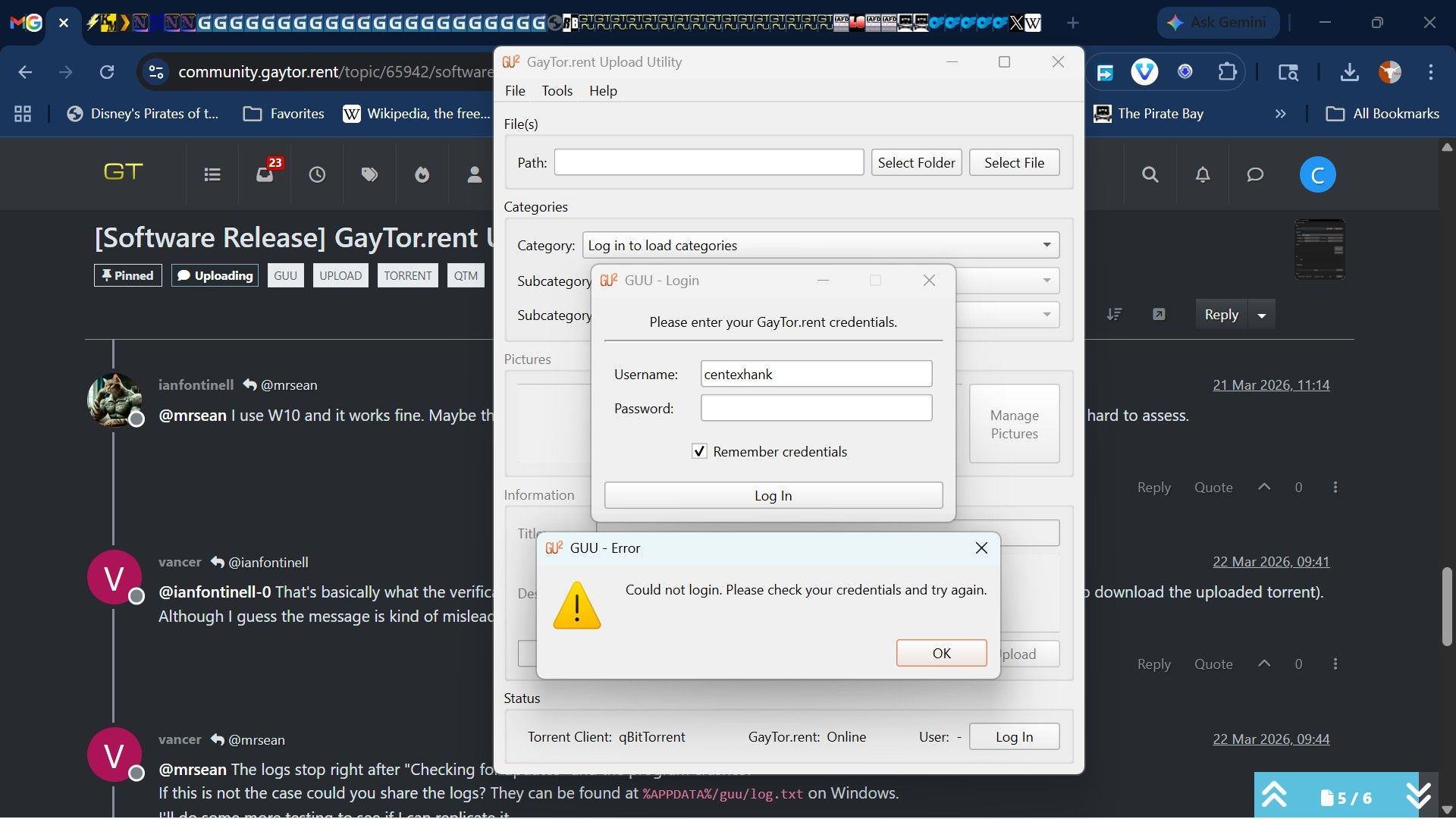This screenshot has width=1456, height=819.
Task: Click the QTM topic tag
Action: (466, 275)
